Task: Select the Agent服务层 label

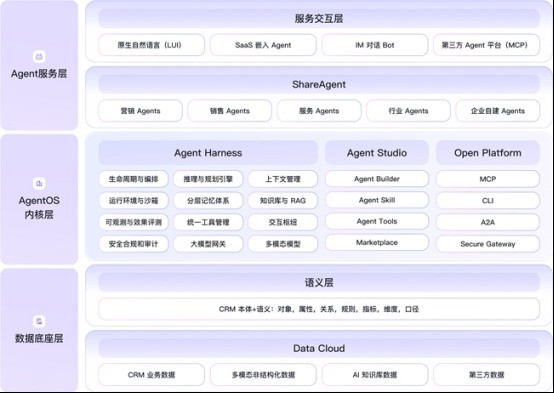Action: (39, 74)
